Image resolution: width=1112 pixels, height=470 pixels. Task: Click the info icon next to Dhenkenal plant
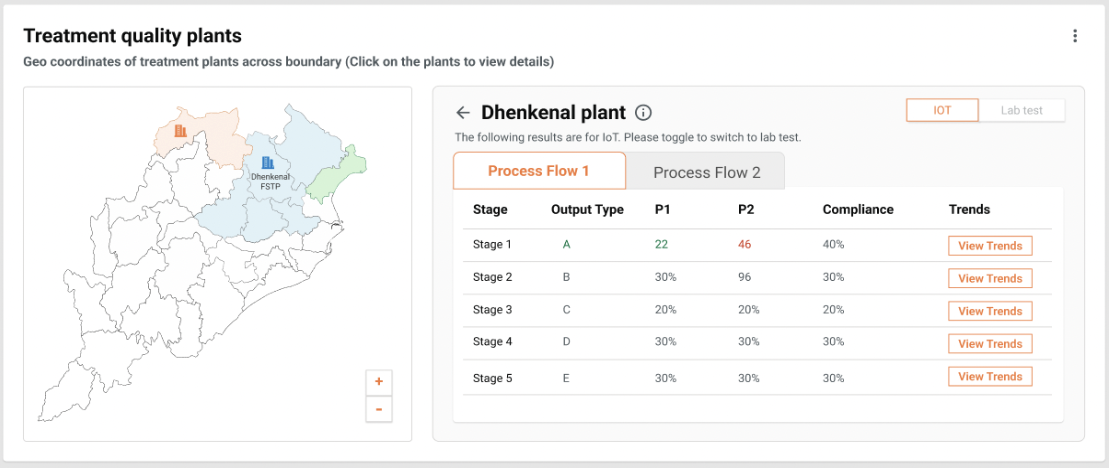click(643, 113)
